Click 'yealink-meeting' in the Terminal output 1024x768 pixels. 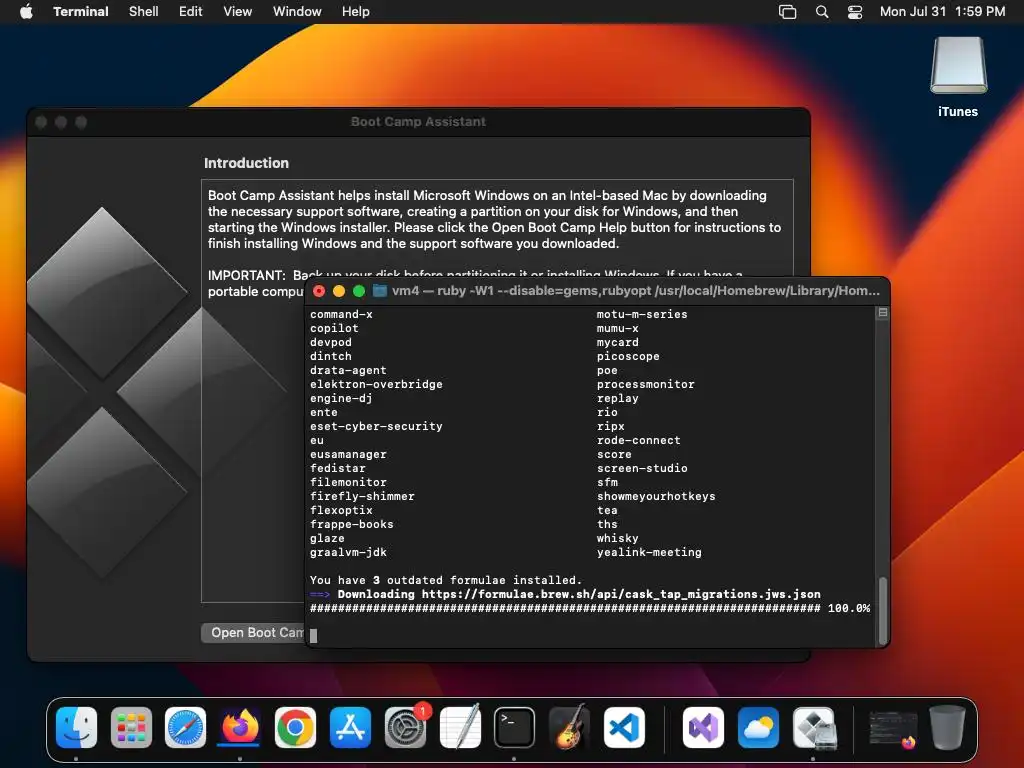[648, 552]
